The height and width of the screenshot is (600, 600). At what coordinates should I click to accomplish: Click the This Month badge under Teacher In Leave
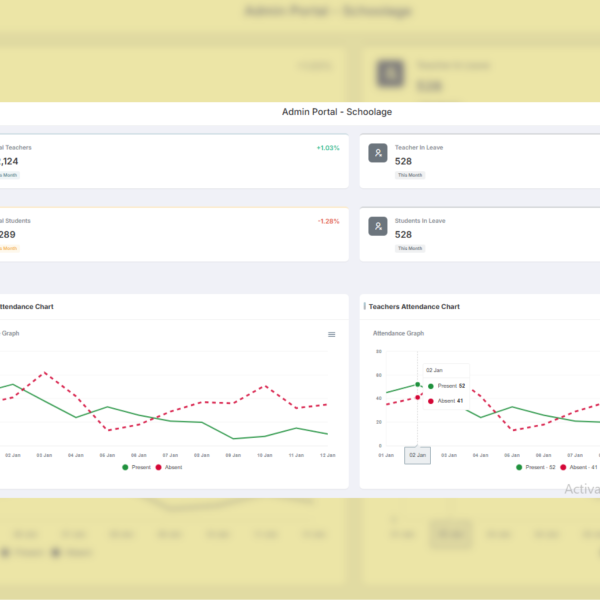tap(410, 175)
